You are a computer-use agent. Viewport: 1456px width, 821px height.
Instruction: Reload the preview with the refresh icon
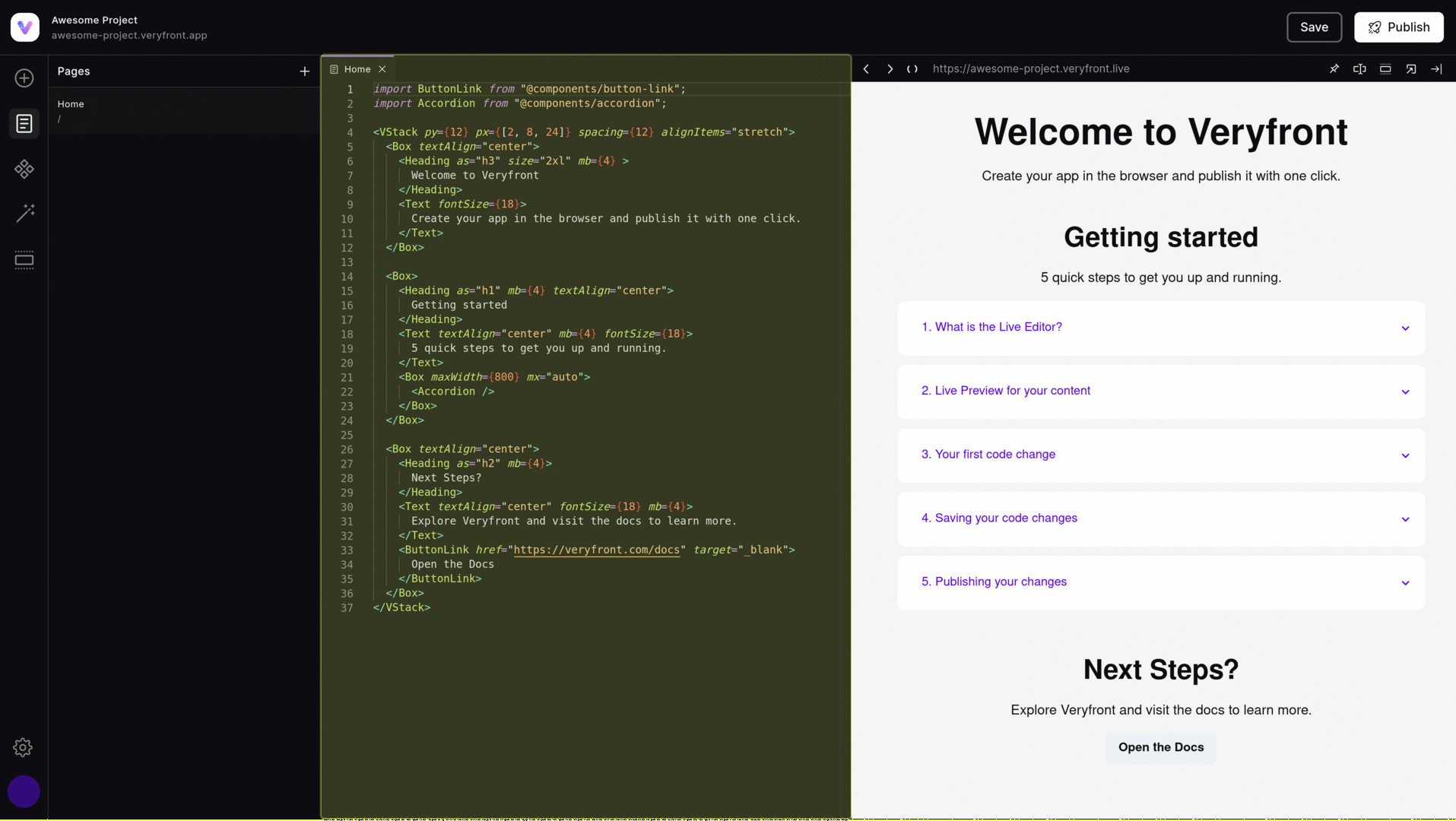click(912, 69)
